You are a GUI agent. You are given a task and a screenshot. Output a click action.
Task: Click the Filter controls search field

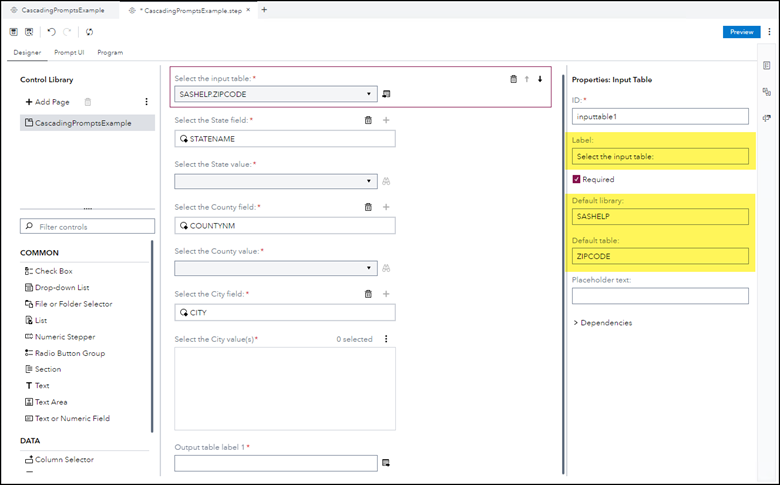coord(88,226)
